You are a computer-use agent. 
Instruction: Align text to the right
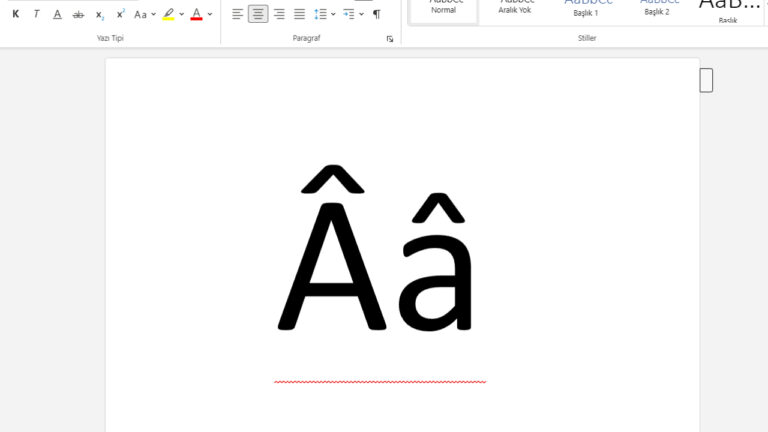click(279, 14)
